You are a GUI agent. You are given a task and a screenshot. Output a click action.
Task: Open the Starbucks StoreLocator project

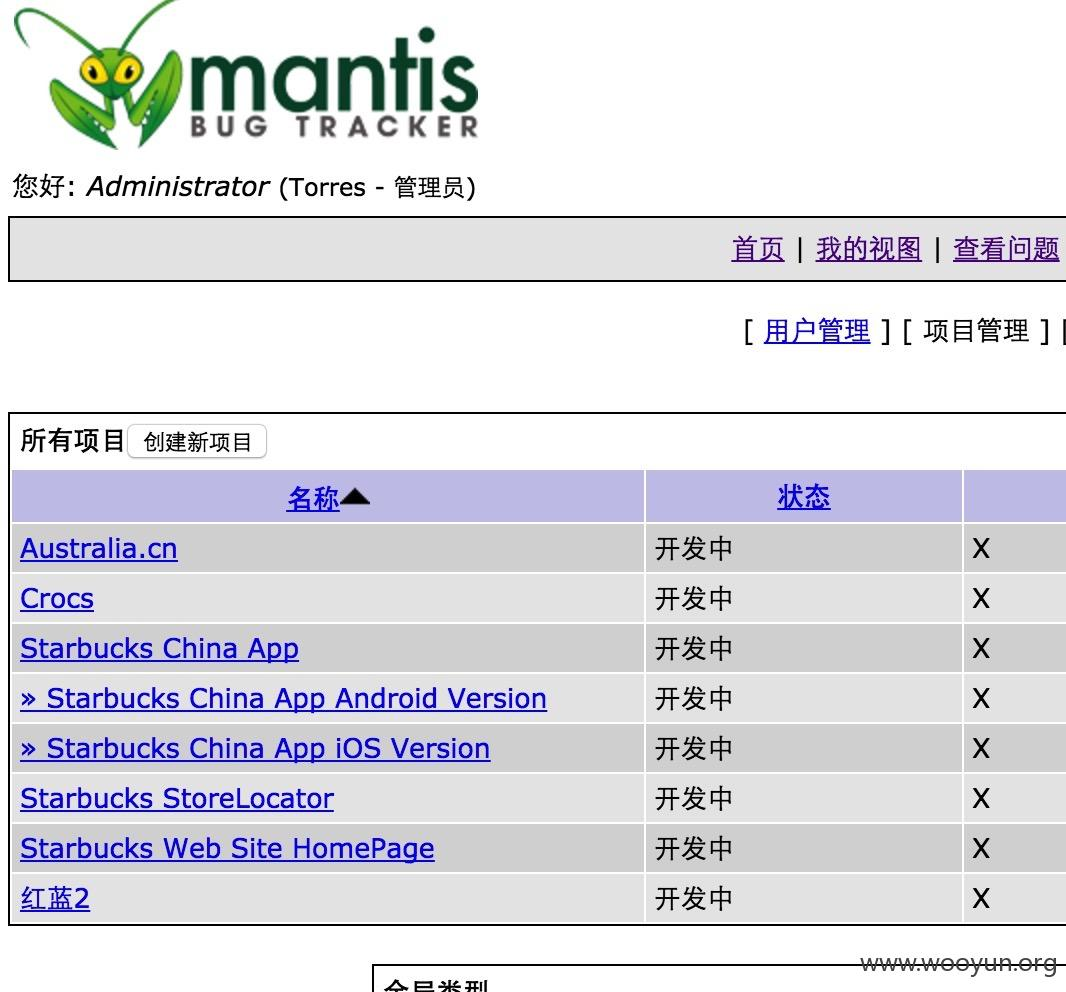pyautogui.click(x=177, y=798)
